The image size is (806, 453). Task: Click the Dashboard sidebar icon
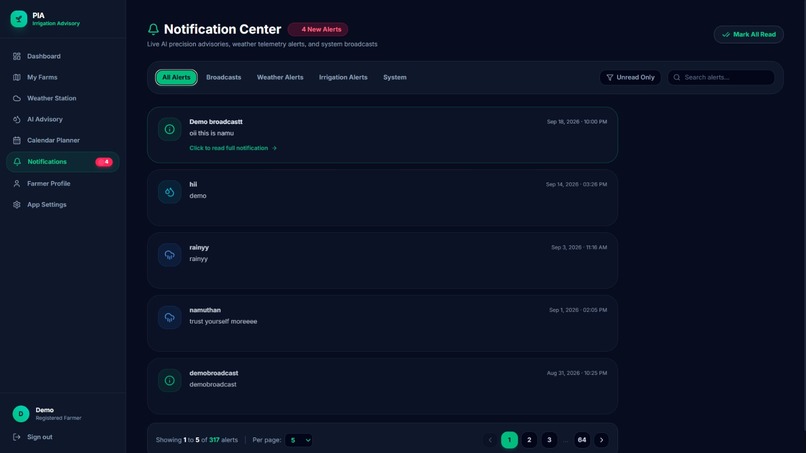(x=17, y=56)
